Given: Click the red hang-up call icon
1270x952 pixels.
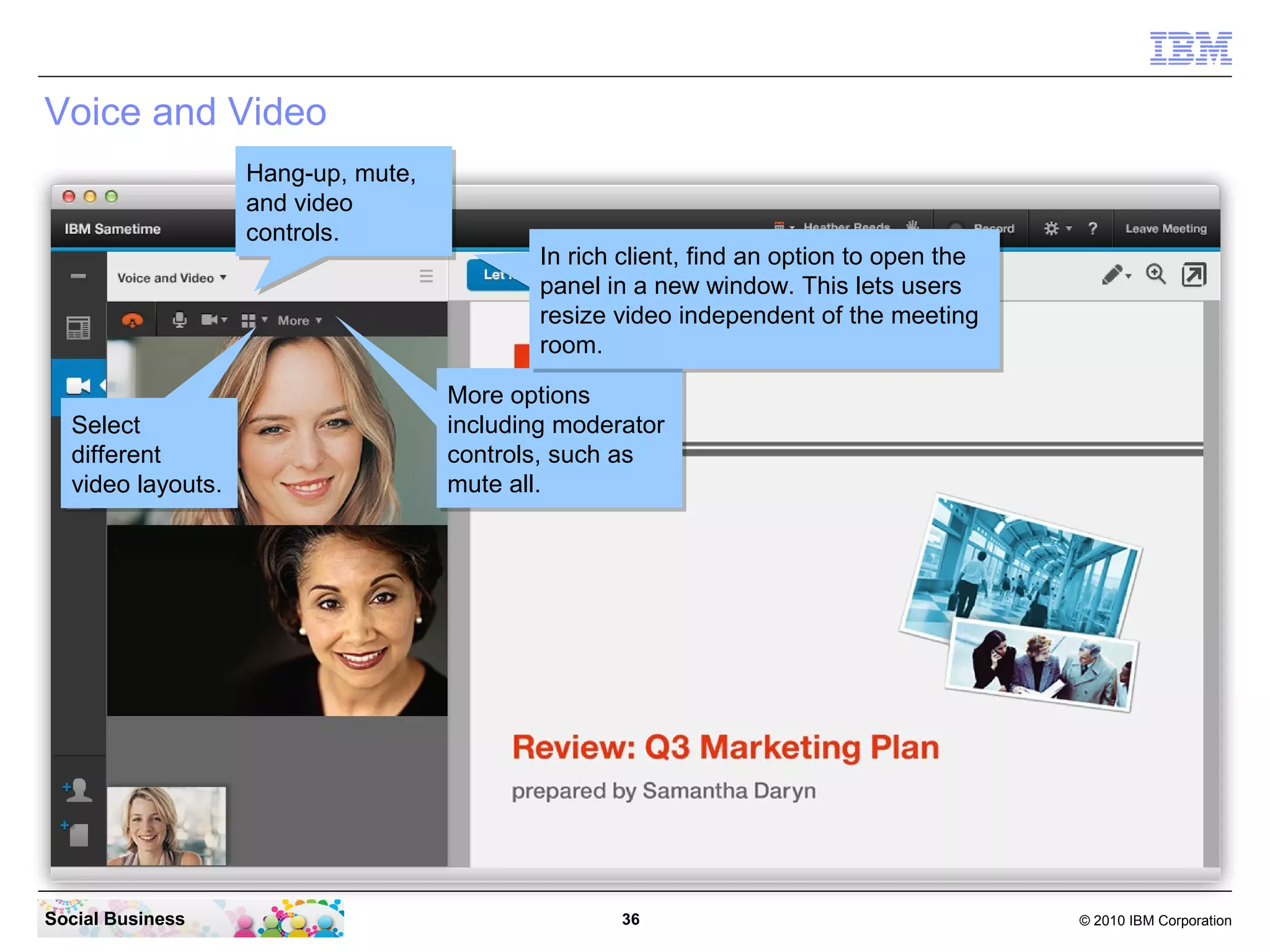Looking at the screenshot, I should (x=132, y=320).
